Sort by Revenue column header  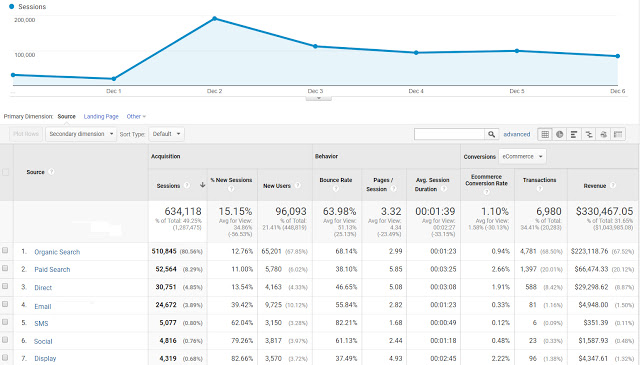pyautogui.click(x=595, y=186)
